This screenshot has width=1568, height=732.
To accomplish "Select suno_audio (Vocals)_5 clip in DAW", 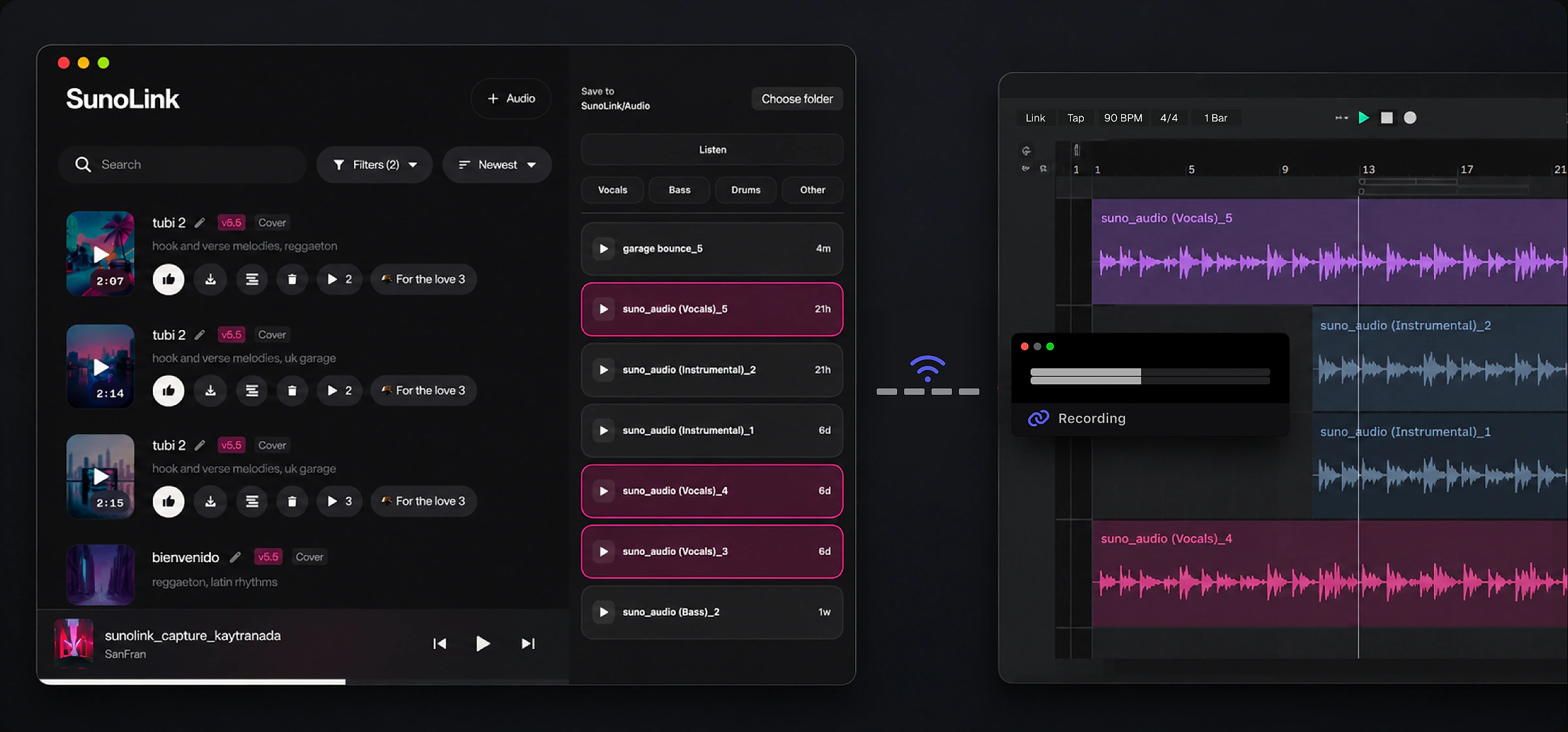I will coord(1330,252).
